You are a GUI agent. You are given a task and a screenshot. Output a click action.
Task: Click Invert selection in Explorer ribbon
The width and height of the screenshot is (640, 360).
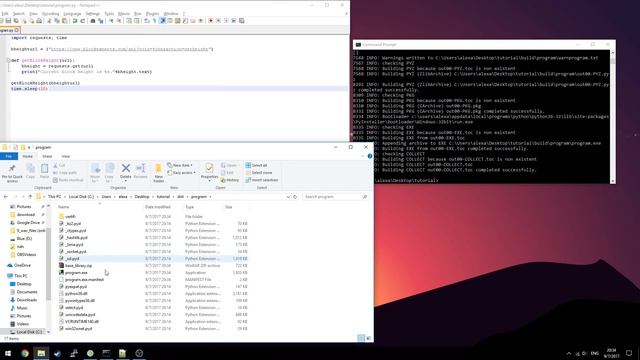262,180
